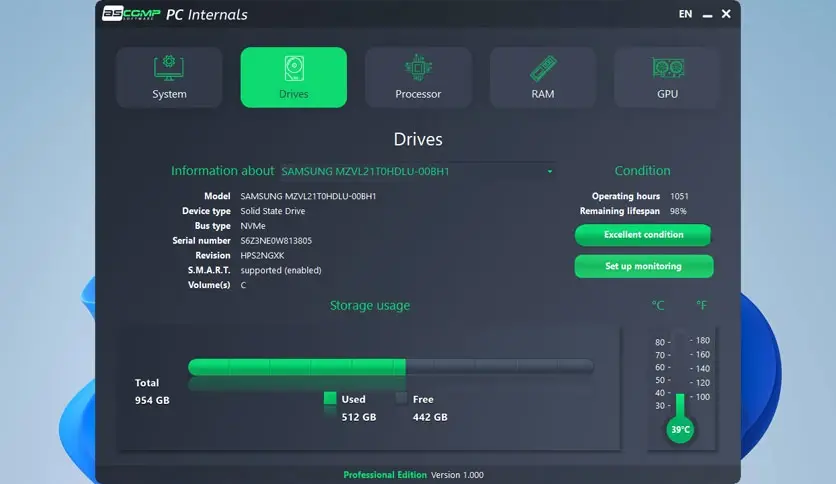Viewport: 836px width, 484px height.
Task: Click the Solid State Drive text
Action: [x=272, y=211]
